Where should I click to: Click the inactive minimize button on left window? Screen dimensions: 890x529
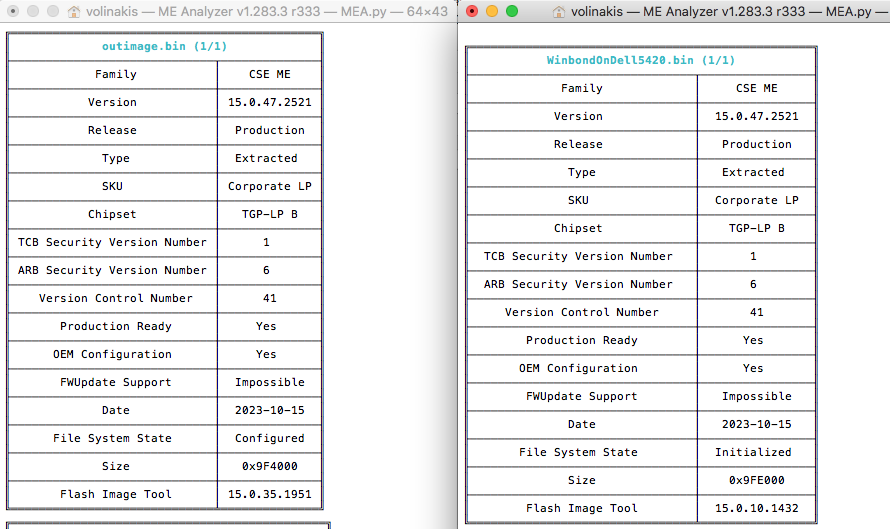[x=30, y=11]
